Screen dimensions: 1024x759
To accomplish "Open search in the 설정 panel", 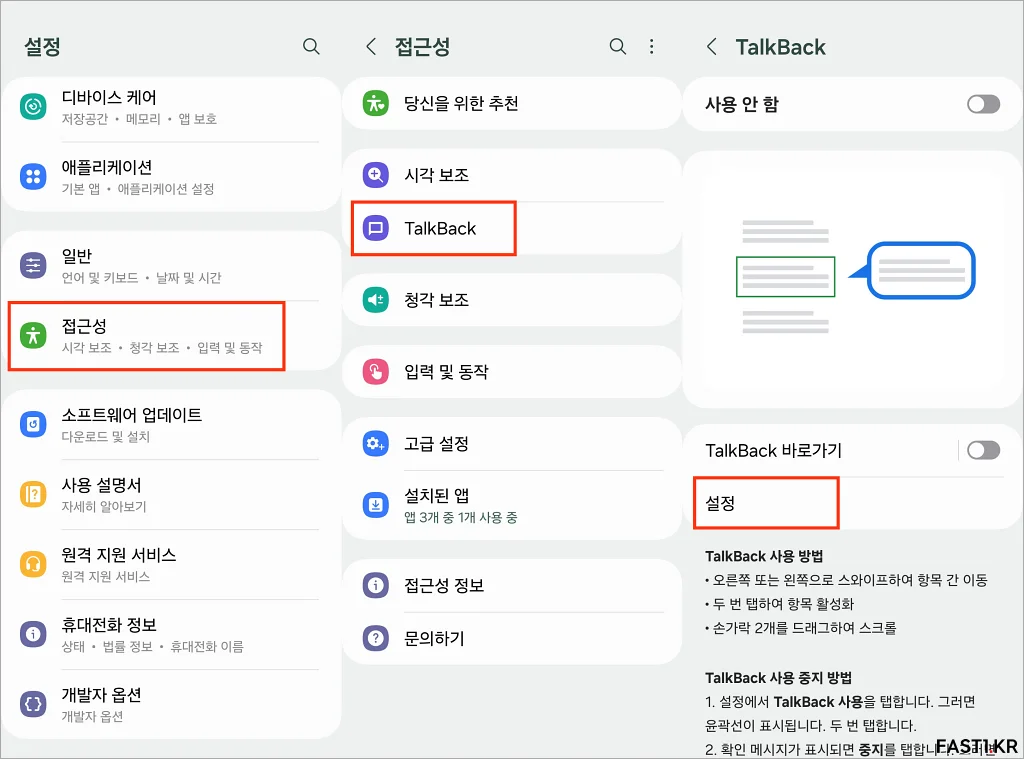I will [311, 46].
